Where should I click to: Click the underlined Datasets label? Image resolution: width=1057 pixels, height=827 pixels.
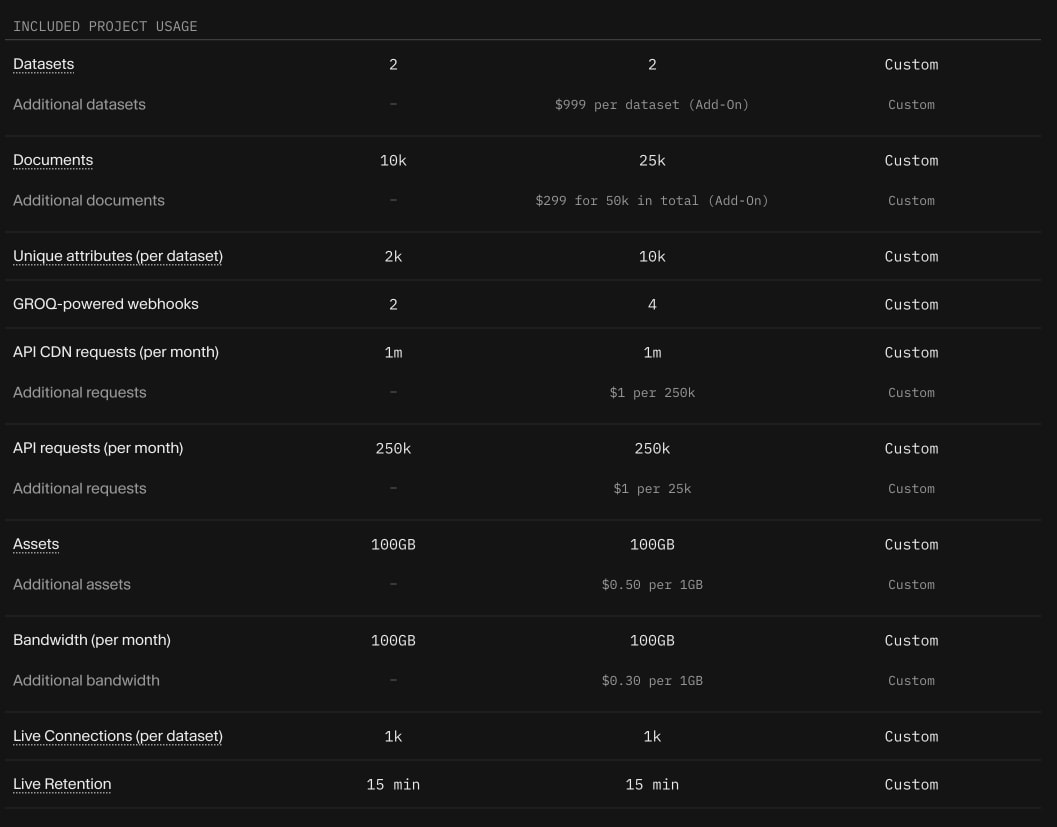click(43, 64)
